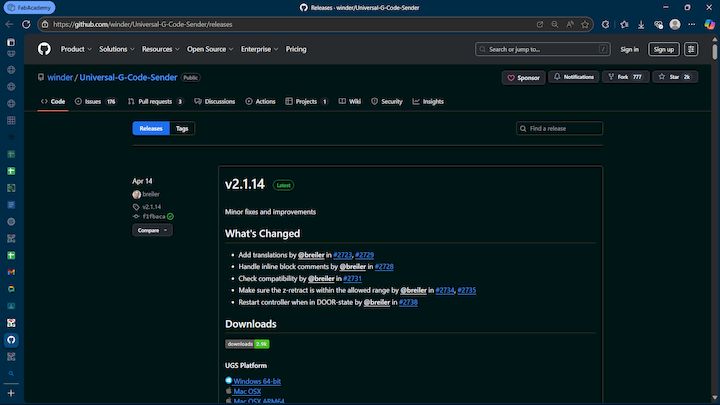
Task: Open the Wiki tab
Action: click(349, 101)
